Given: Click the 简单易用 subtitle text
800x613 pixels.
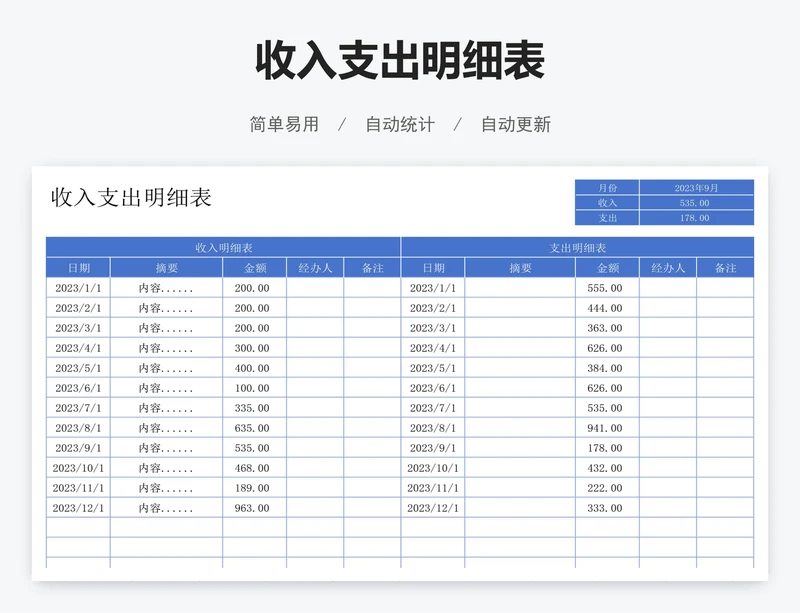Looking at the screenshot, I should tap(284, 125).
